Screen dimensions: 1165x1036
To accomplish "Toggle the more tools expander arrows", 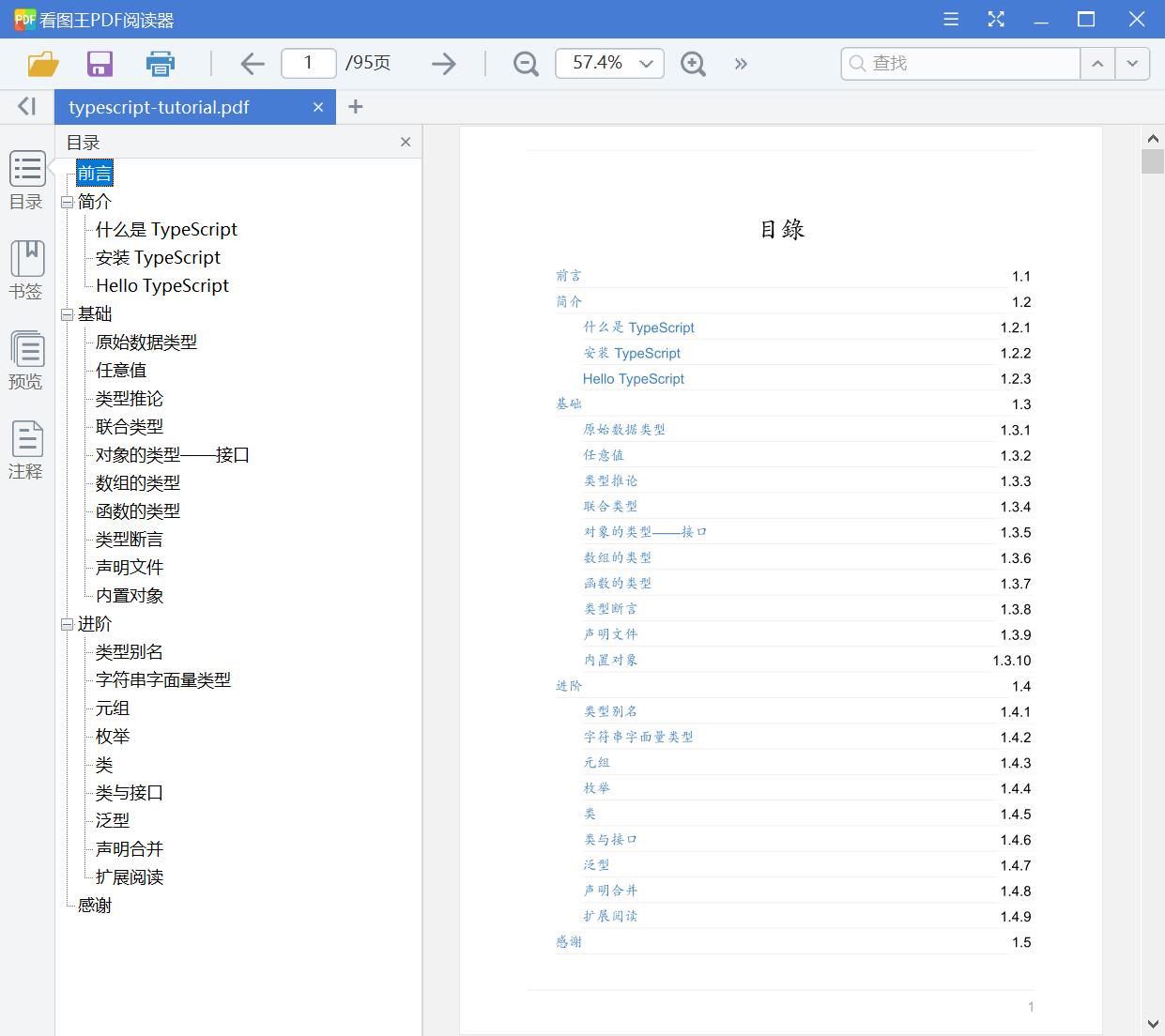I will click(741, 63).
